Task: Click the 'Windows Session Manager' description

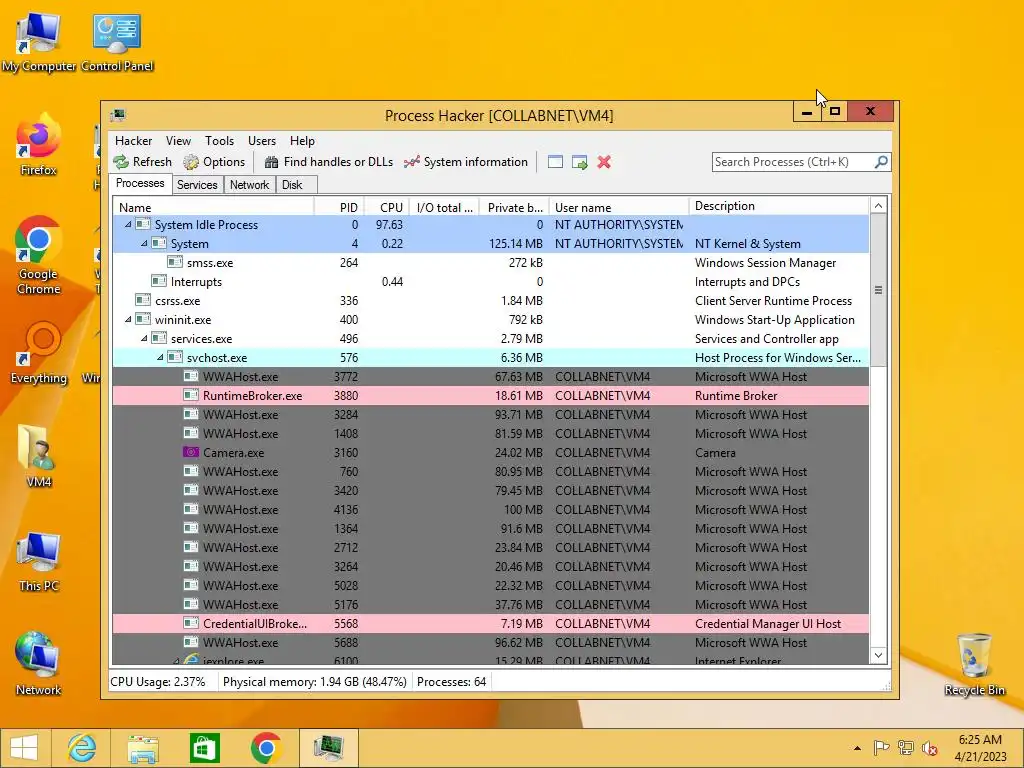Action: (x=765, y=263)
